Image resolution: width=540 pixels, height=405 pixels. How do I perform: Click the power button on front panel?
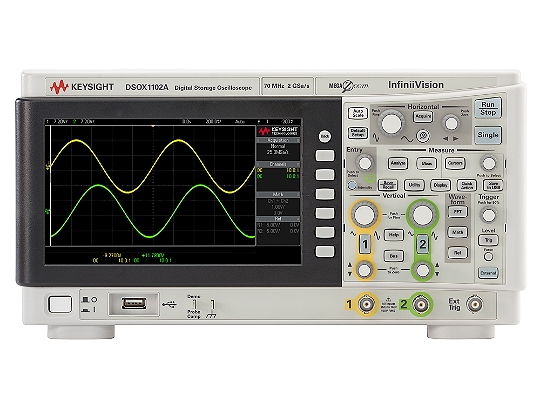[x=60, y=304]
